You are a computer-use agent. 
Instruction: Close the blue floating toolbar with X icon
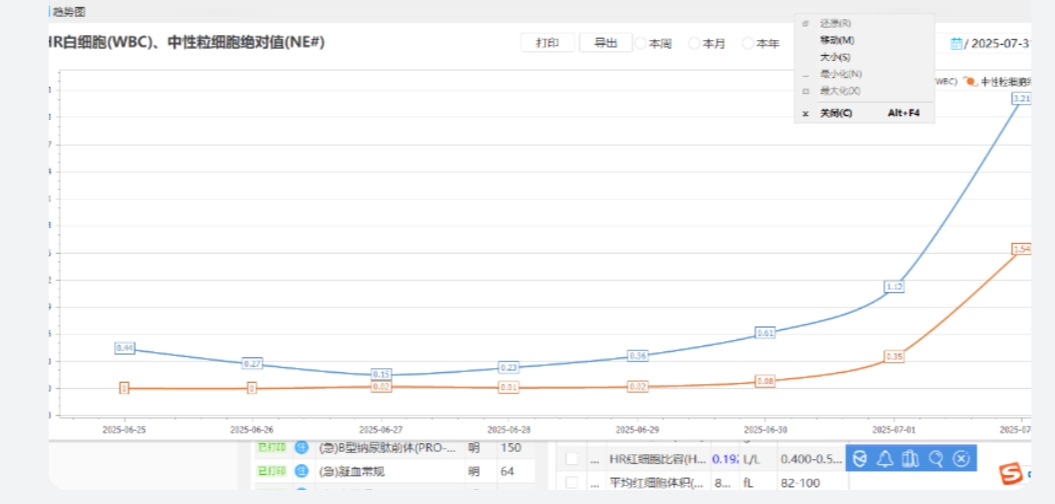(x=961, y=459)
